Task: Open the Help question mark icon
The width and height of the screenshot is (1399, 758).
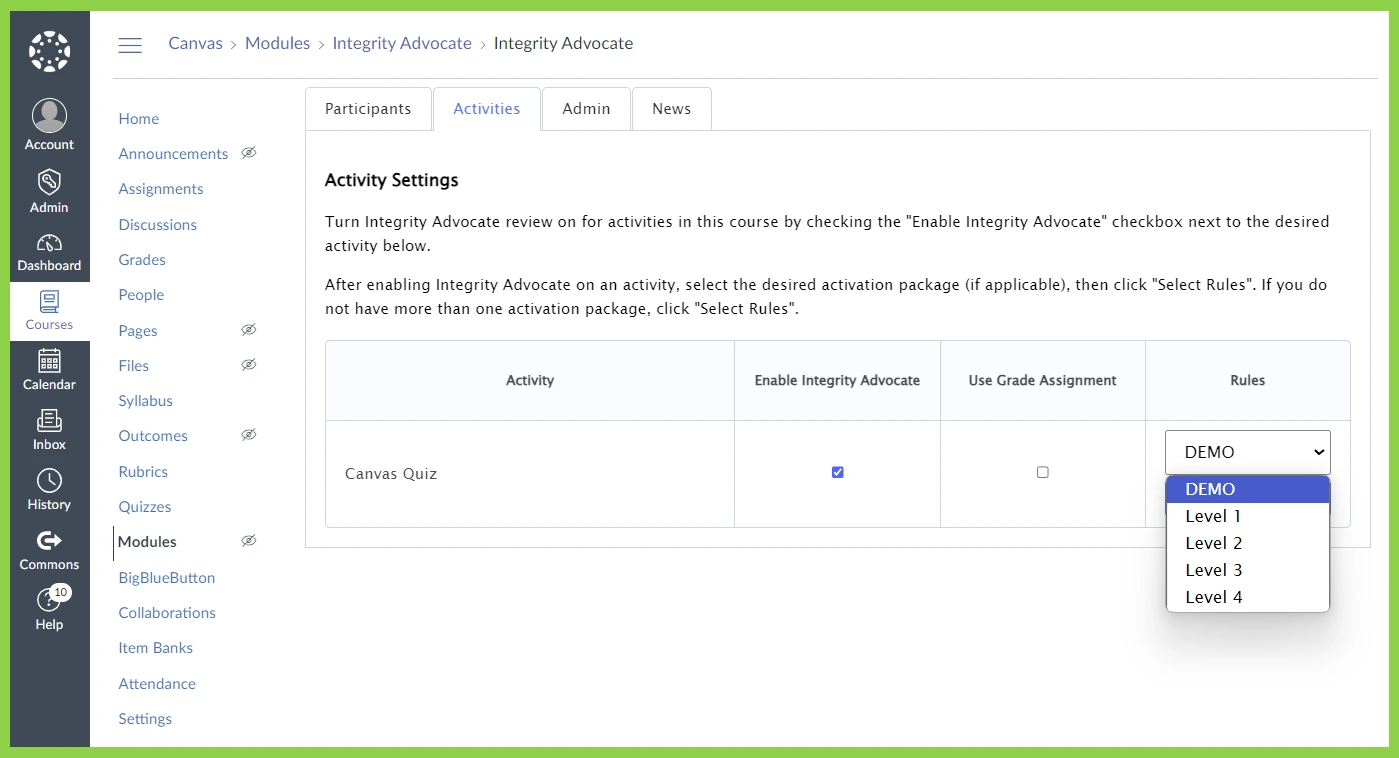Action: (47, 600)
